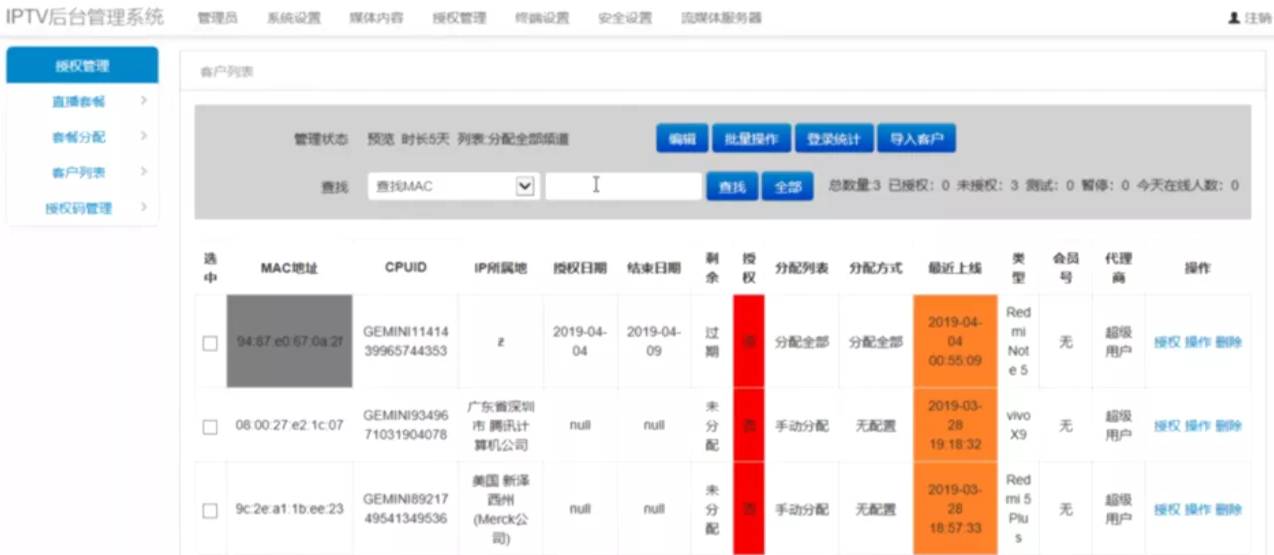The width and height of the screenshot is (1274, 555).
Task: Expand the 客户列表 chevron arrow
Action: point(143,172)
